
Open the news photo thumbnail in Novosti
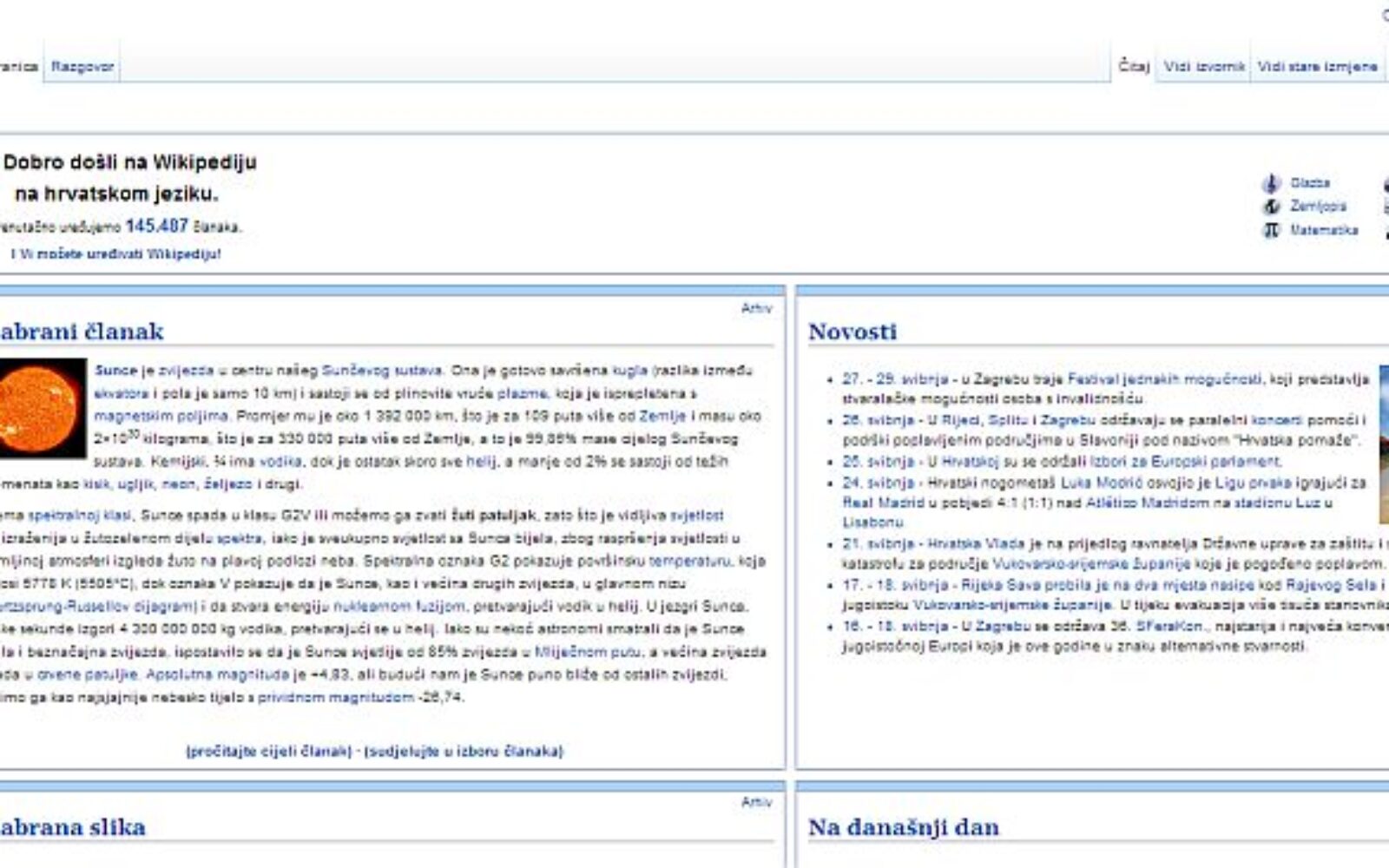[1384, 444]
